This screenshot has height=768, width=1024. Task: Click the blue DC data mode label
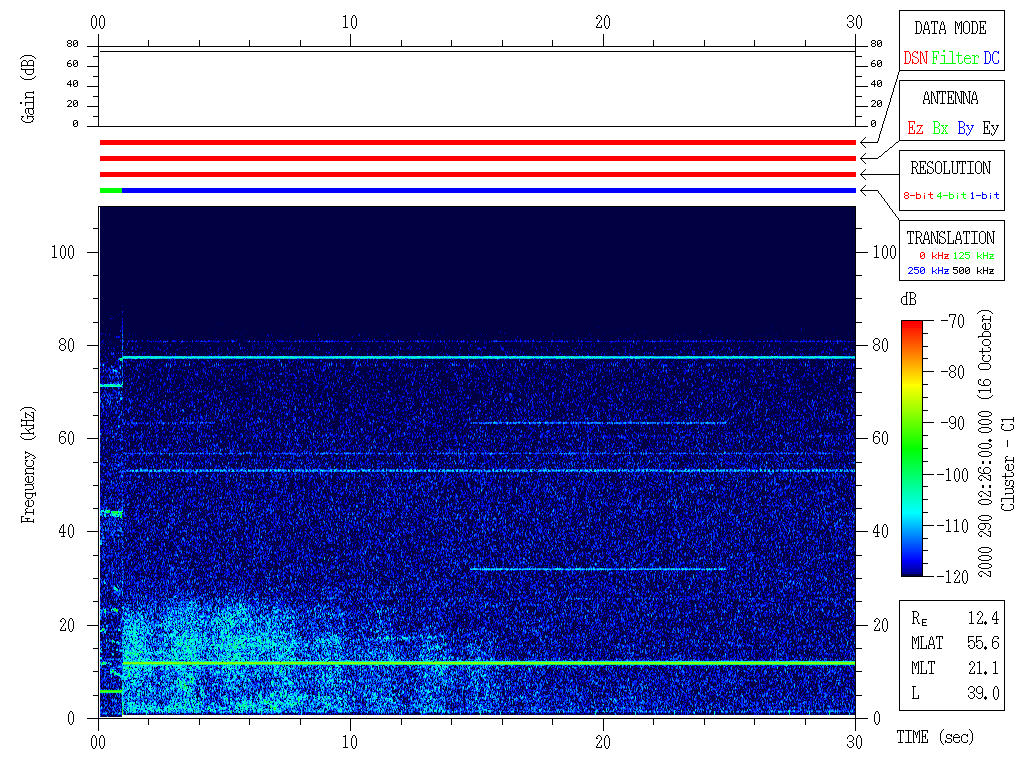pyautogui.click(x=991, y=59)
